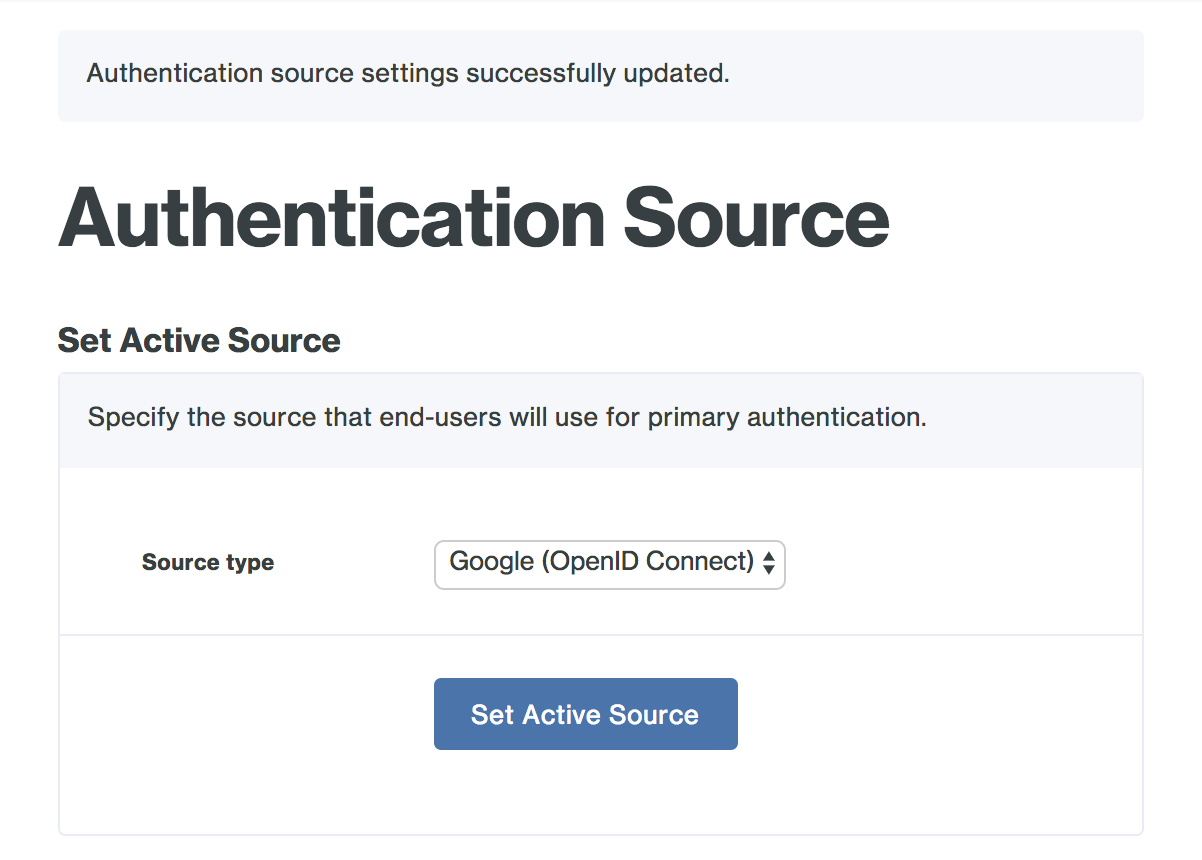This screenshot has width=1202, height=860.
Task: Activate the blue Set Active Source control
Action: click(585, 714)
